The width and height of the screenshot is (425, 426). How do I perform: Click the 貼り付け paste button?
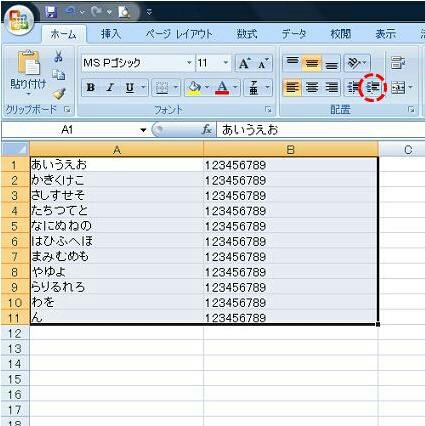(x=28, y=73)
